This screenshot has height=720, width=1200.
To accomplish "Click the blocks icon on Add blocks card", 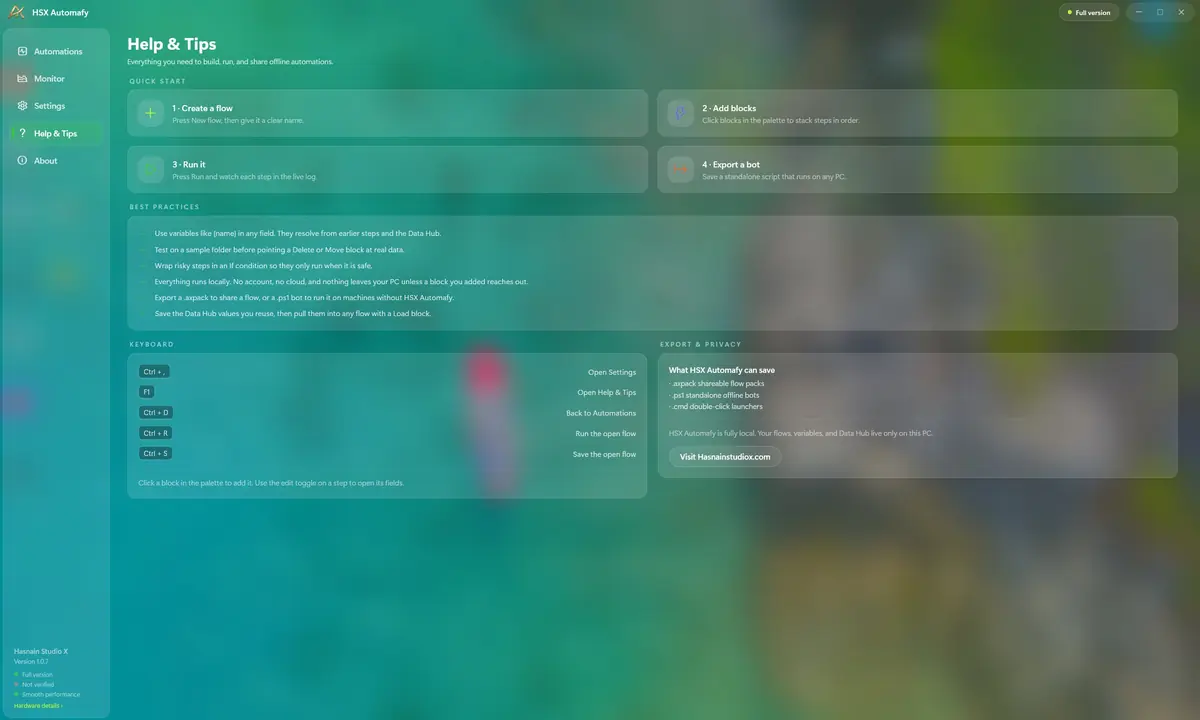I will click(680, 113).
